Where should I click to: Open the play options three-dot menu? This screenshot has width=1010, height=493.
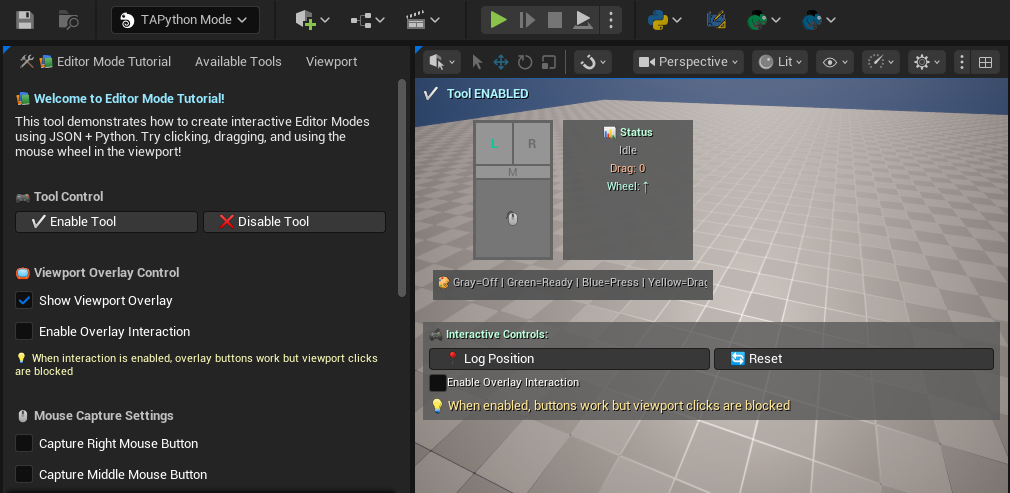610,20
